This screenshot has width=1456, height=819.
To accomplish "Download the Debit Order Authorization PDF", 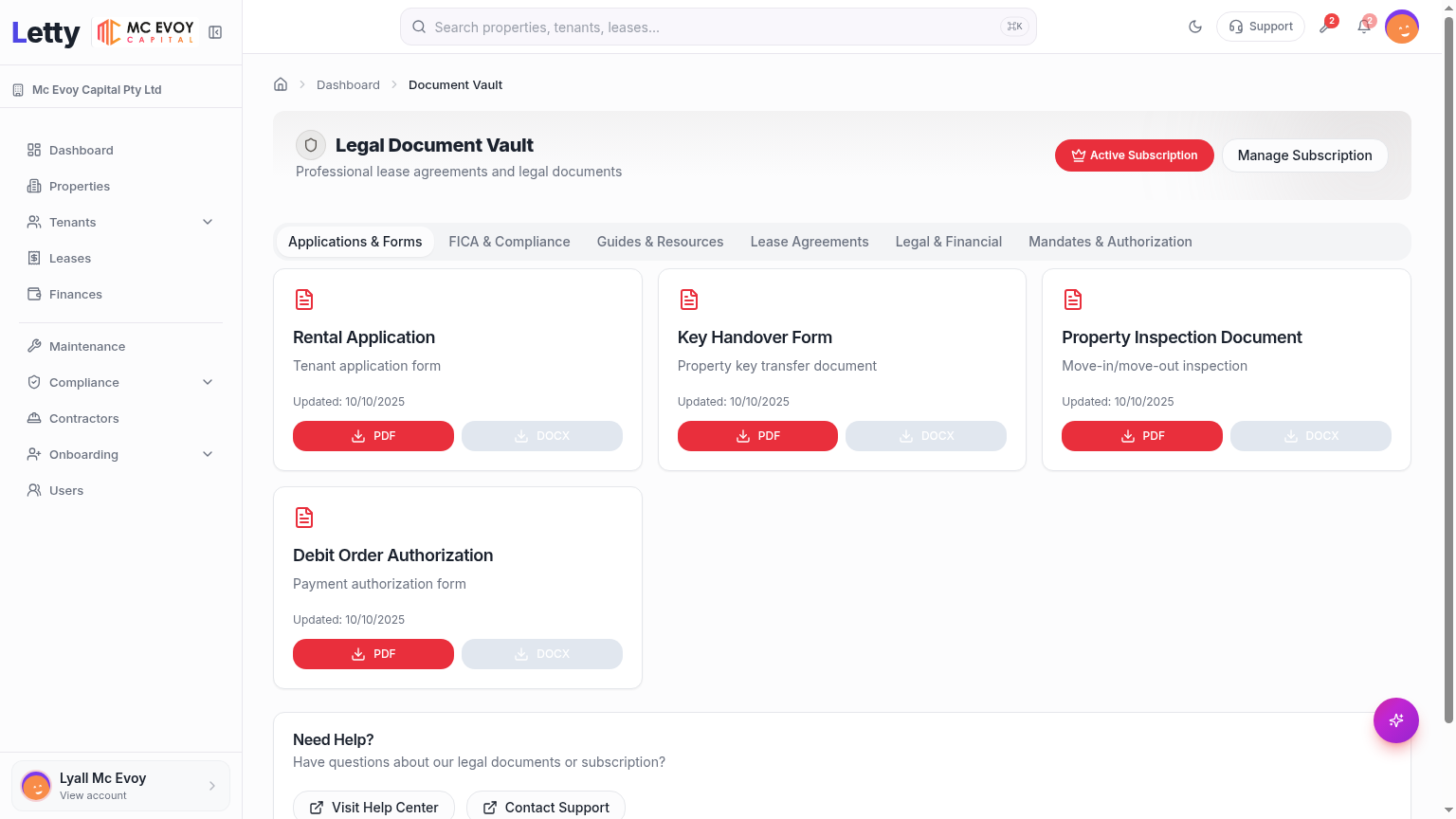I will [x=373, y=654].
